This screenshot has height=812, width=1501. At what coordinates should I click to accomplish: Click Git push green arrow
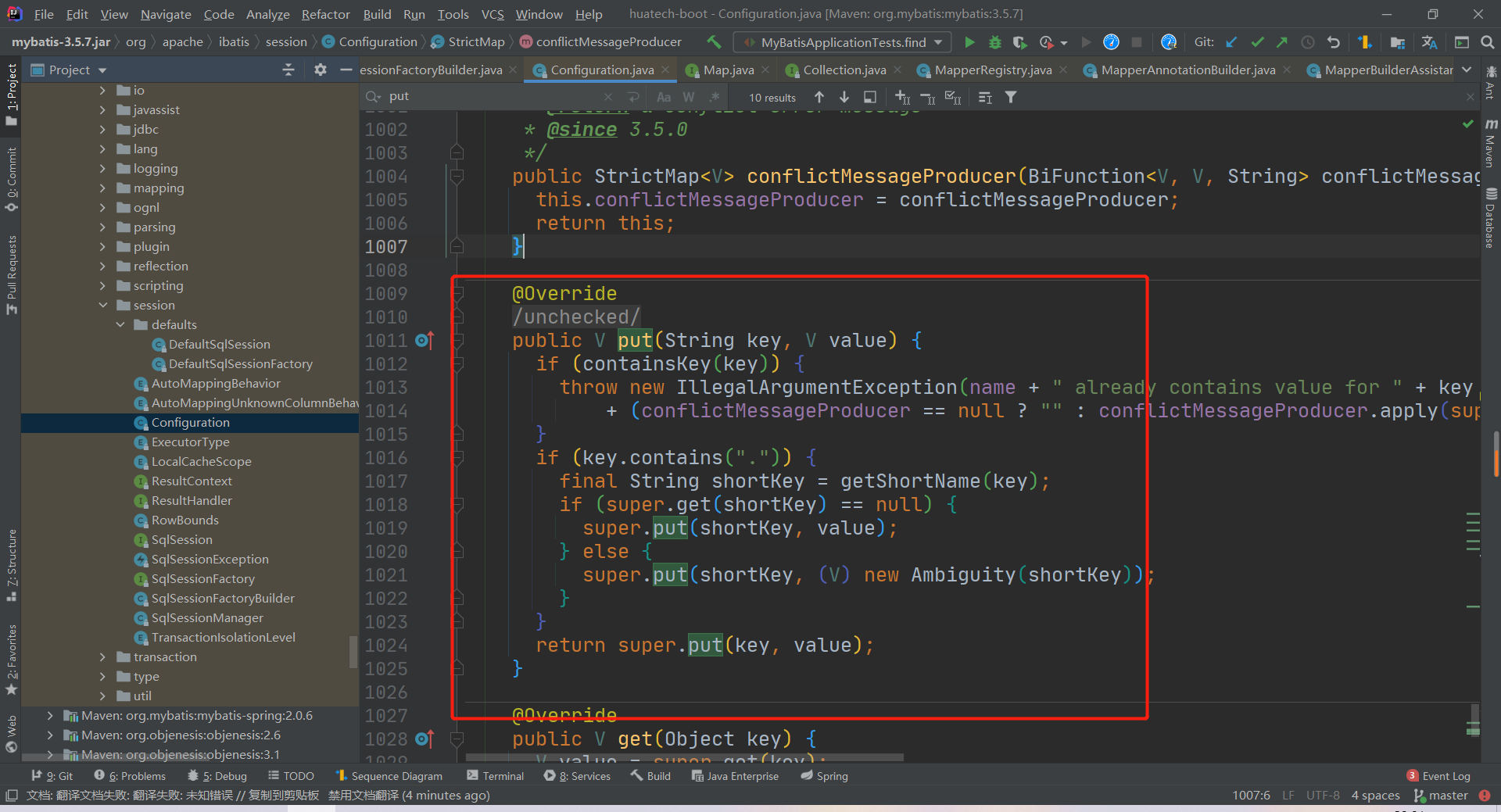coord(1282,42)
